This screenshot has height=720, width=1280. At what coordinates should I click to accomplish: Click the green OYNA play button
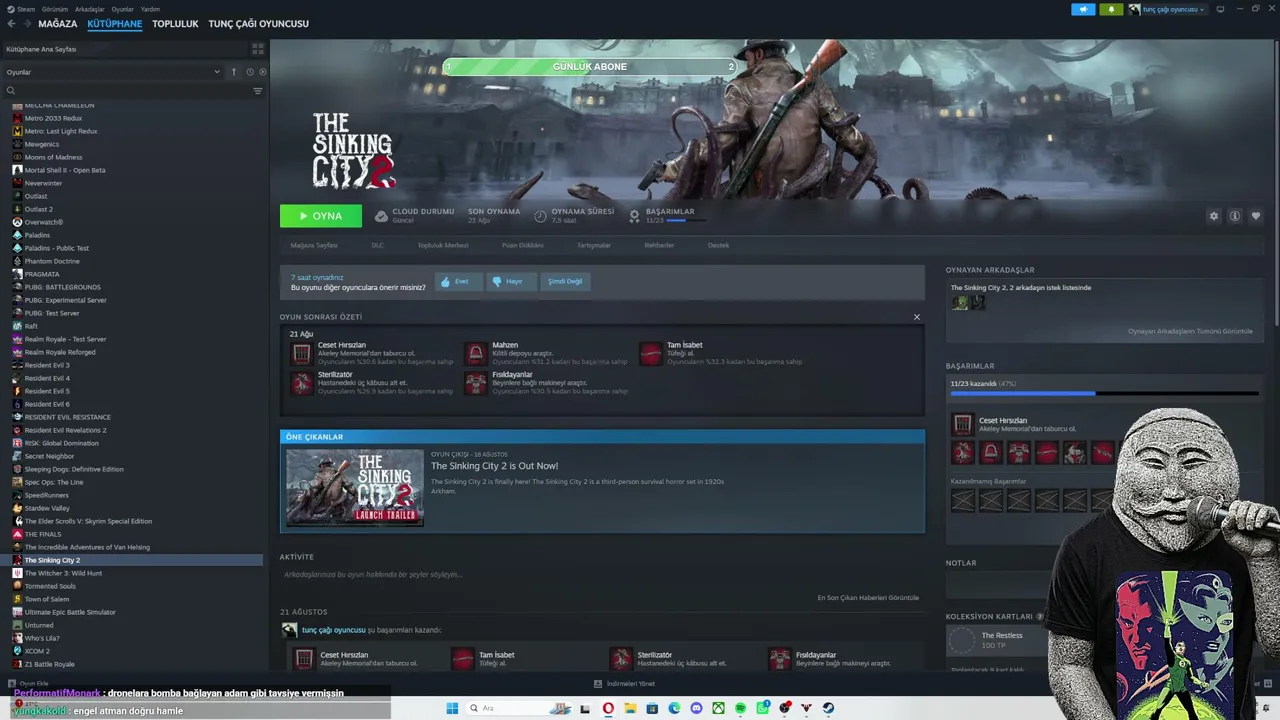pyautogui.click(x=321, y=216)
